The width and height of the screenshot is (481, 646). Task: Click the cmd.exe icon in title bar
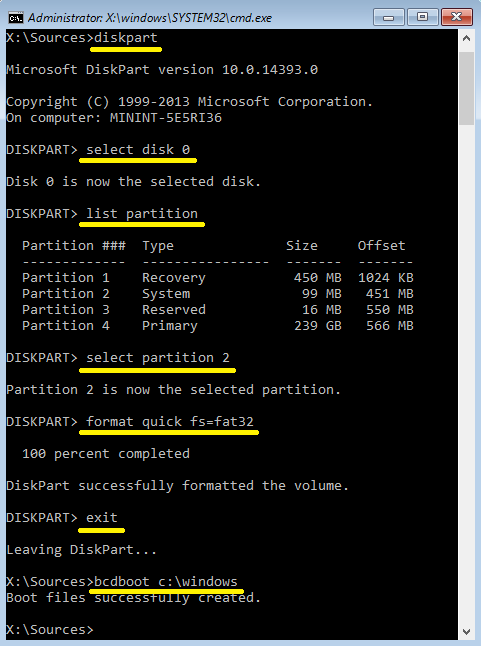point(16,18)
